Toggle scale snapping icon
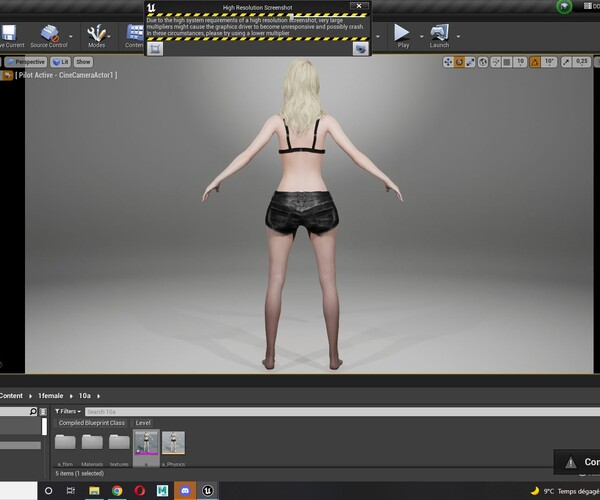600x500 pixels. 566,62
